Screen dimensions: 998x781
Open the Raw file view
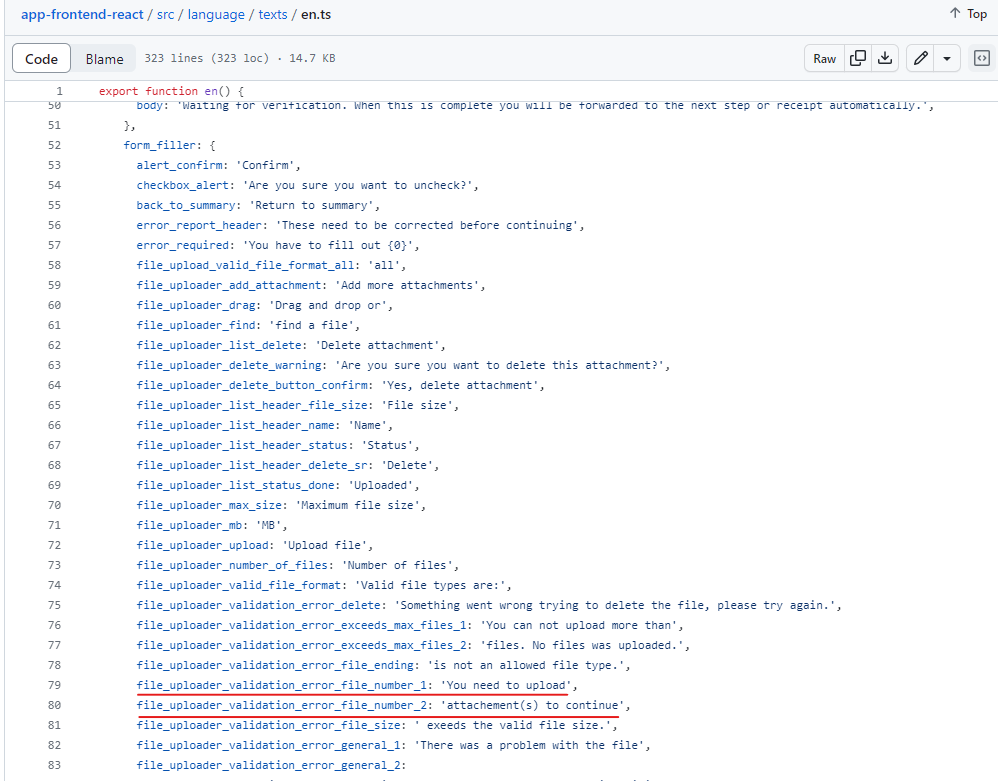click(x=824, y=59)
